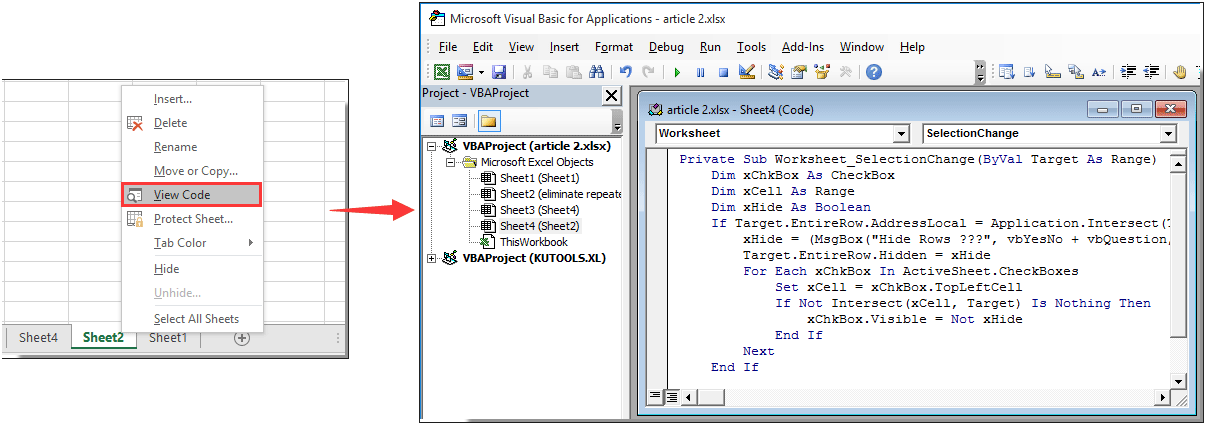Choose Protect Sheet... in context menu
The height and width of the screenshot is (425, 1207).
point(191,219)
